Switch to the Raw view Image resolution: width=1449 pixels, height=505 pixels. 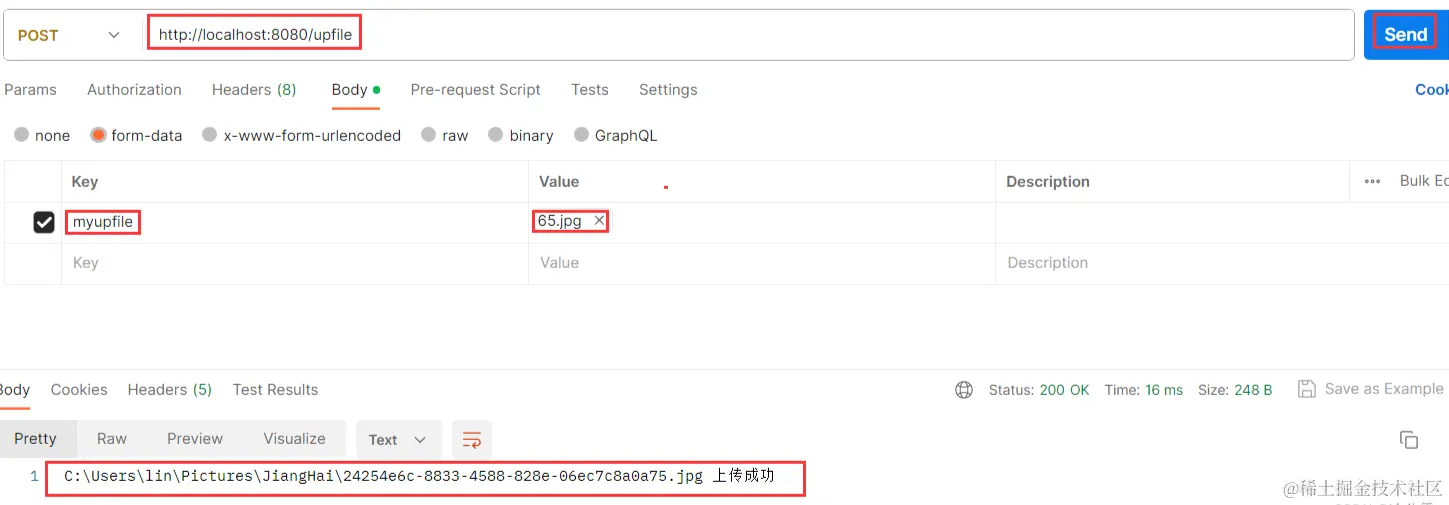tap(112, 439)
